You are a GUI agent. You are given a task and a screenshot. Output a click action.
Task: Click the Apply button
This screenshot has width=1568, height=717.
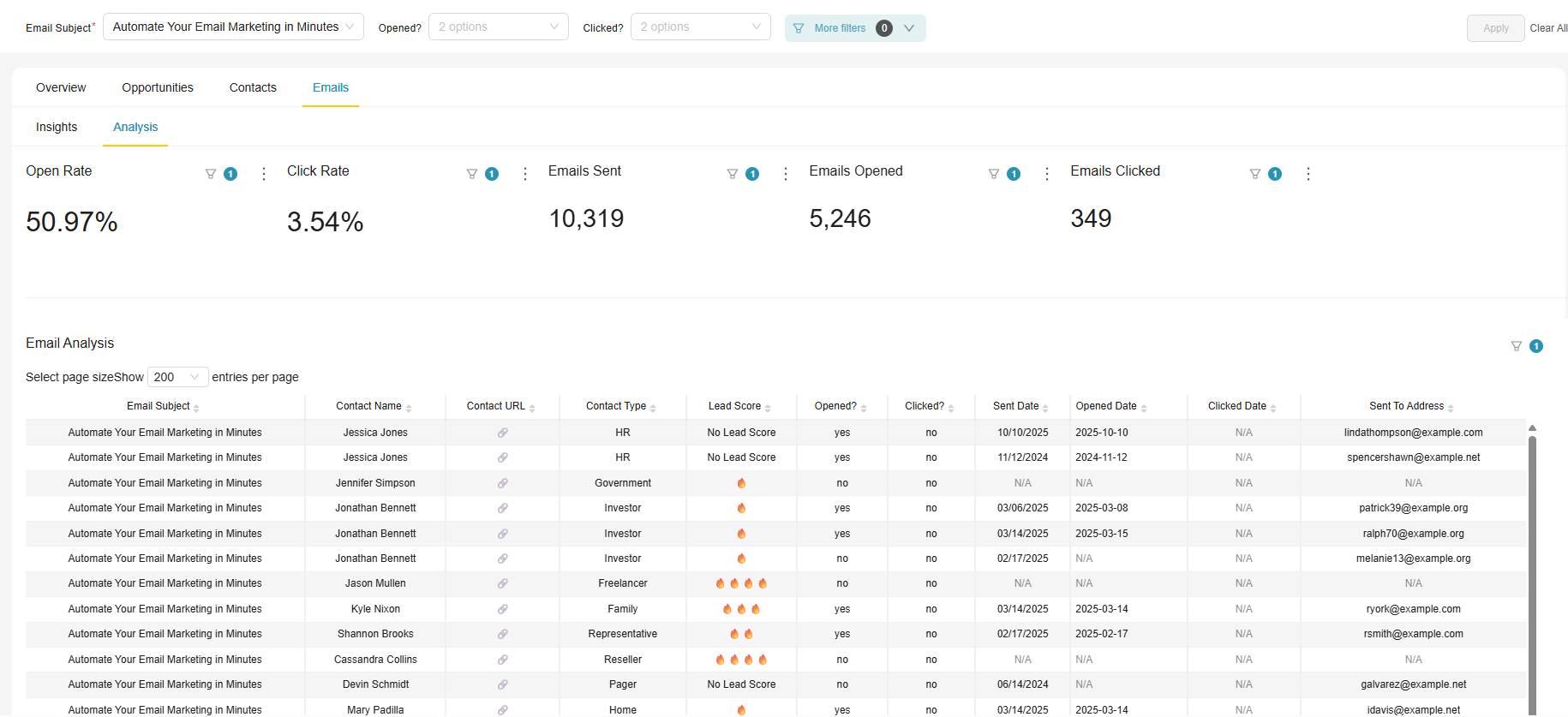pyautogui.click(x=1495, y=28)
